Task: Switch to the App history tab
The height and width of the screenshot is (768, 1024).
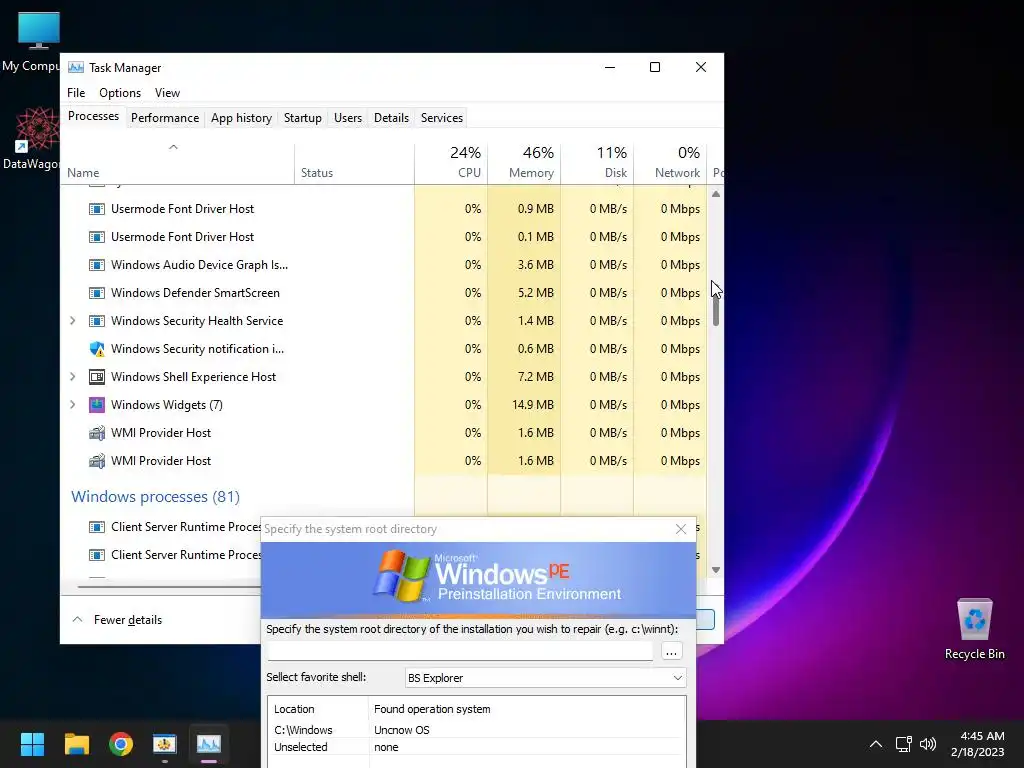Action: click(x=241, y=118)
